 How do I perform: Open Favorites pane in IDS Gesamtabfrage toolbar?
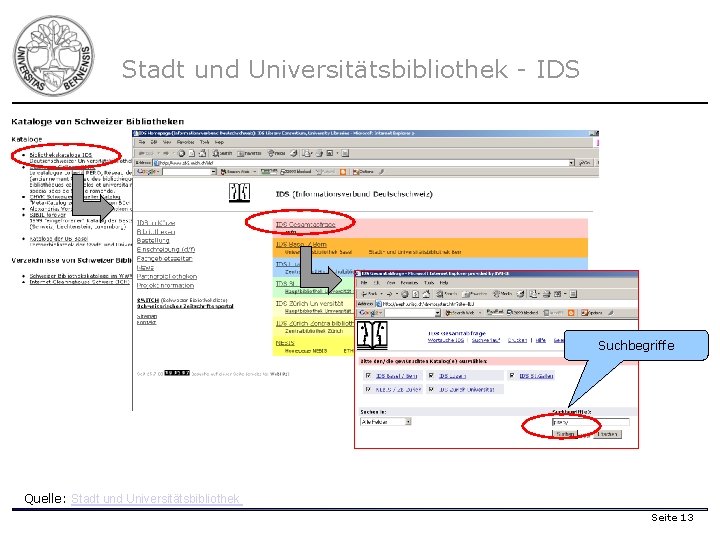click(475, 294)
